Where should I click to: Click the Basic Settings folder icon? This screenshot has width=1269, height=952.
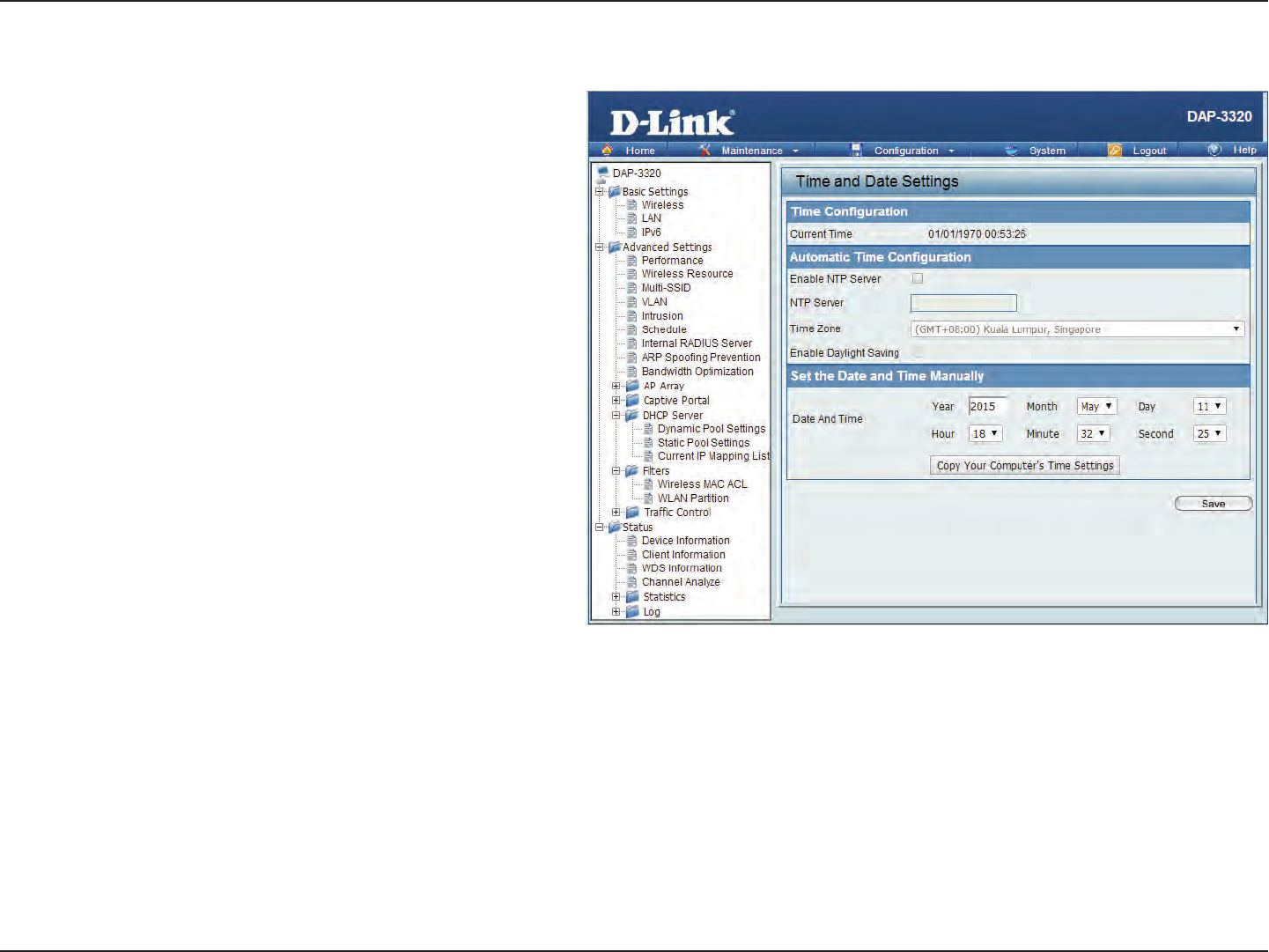point(615,191)
